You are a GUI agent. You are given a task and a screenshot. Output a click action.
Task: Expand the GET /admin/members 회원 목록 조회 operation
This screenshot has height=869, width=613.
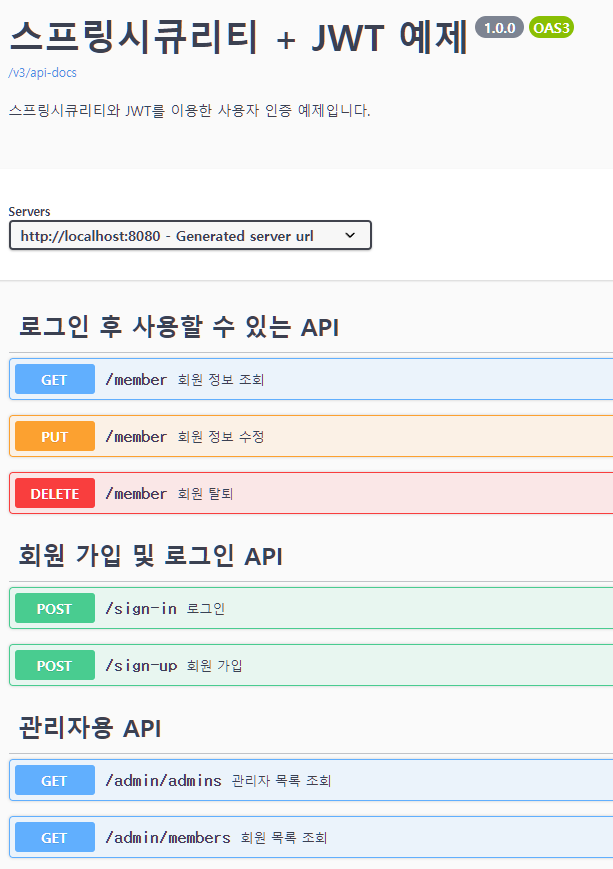(x=311, y=837)
